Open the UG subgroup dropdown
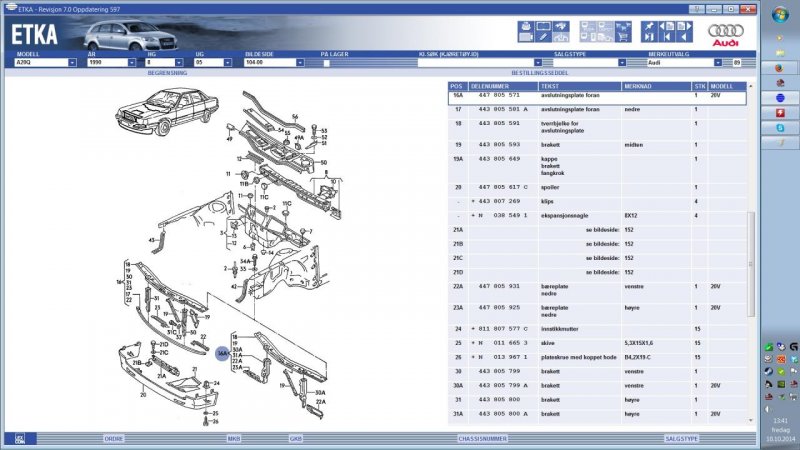The width and height of the screenshot is (800, 450). pos(228,62)
